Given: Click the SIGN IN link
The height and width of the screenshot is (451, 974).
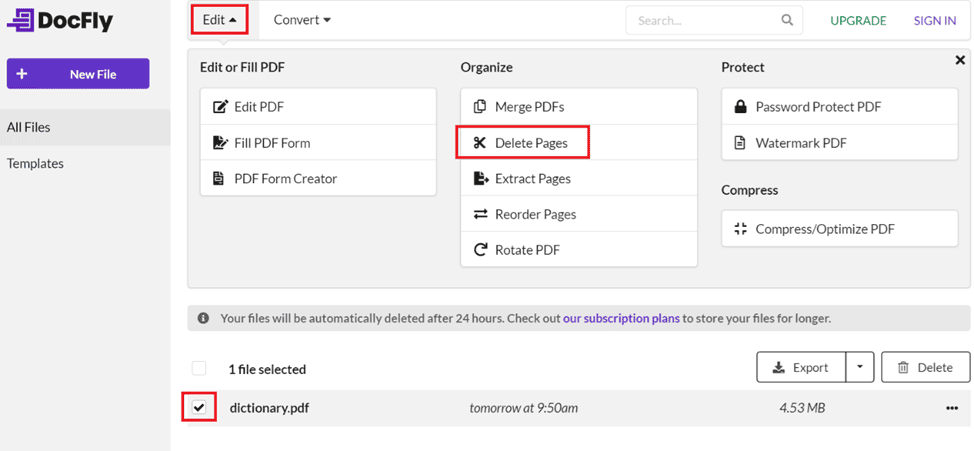Looking at the screenshot, I should pyautogui.click(x=935, y=20).
